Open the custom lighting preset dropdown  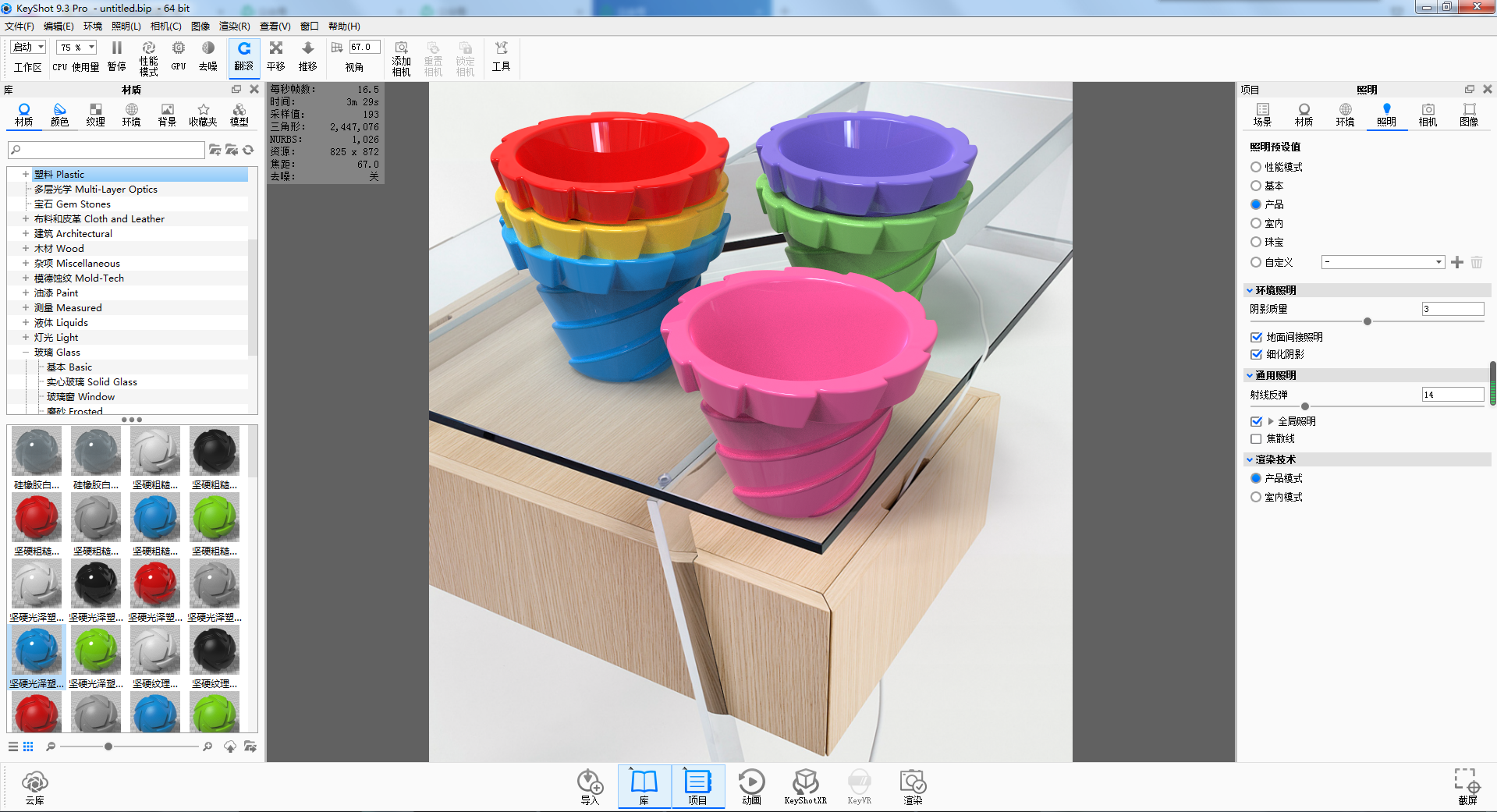1382,262
